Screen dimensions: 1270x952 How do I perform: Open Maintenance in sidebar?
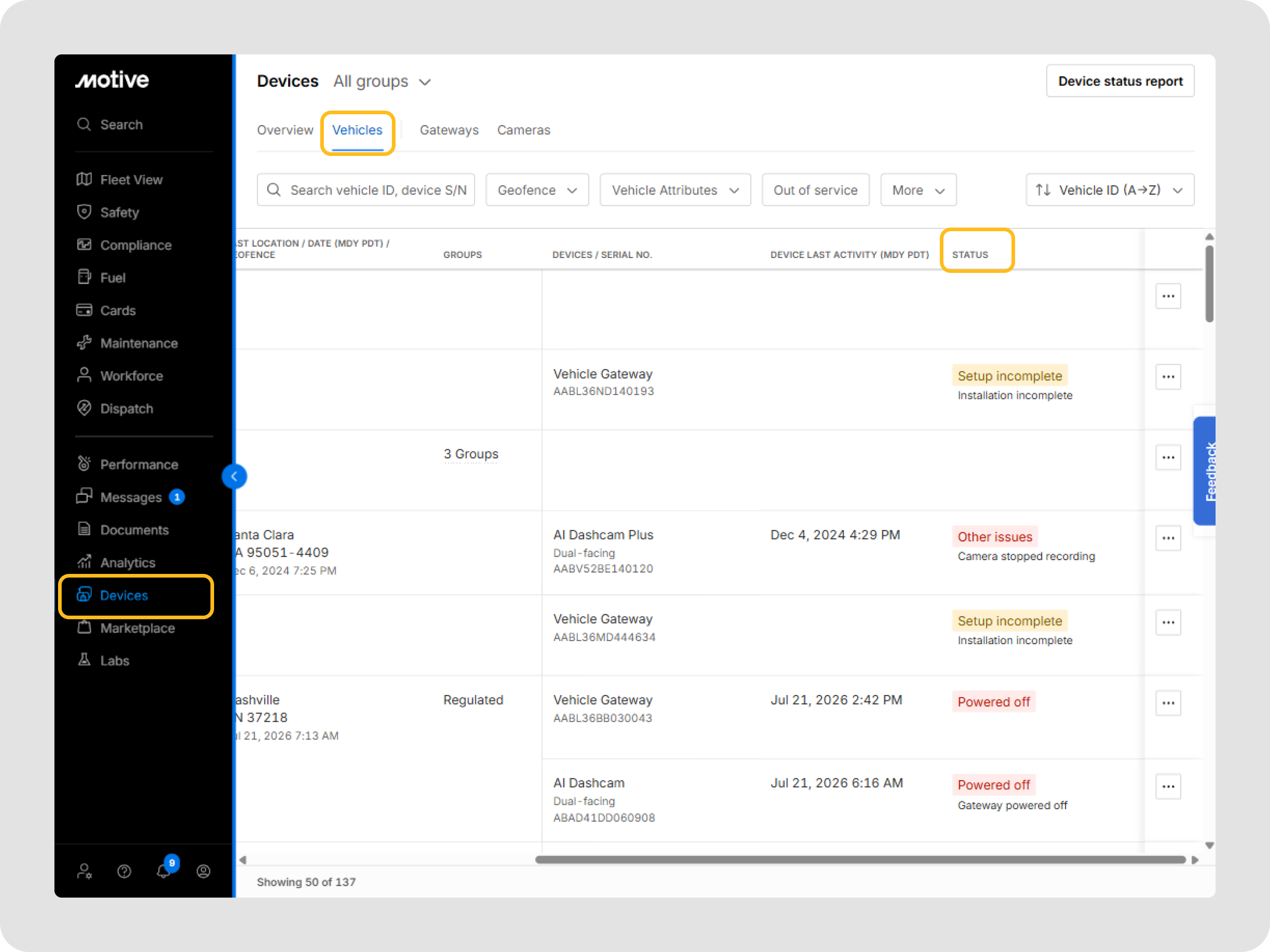click(127, 343)
